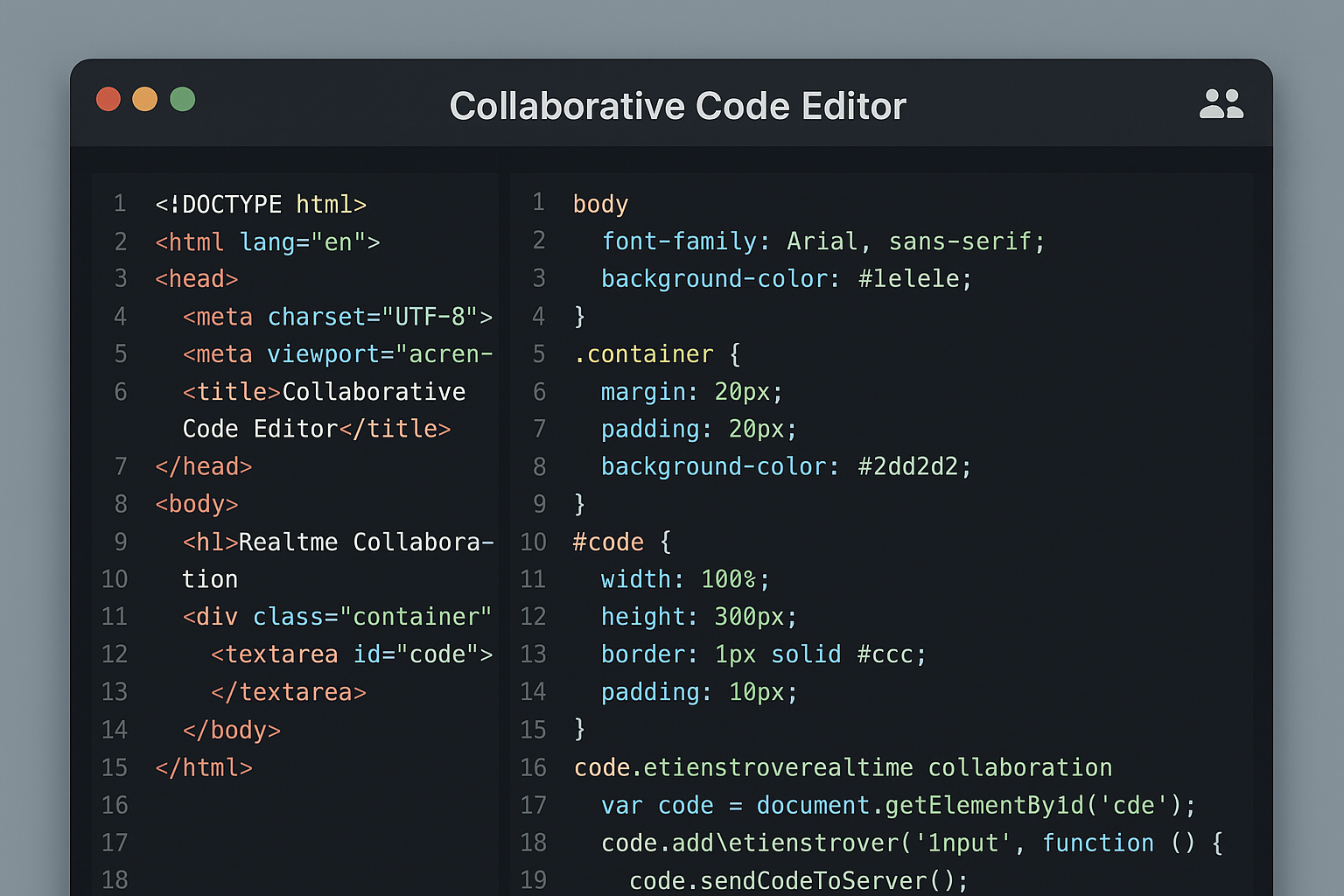This screenshot has width=1344, height=896.
Task: Click the opening <body> tag in HTML pane
Action: point(197,505)
